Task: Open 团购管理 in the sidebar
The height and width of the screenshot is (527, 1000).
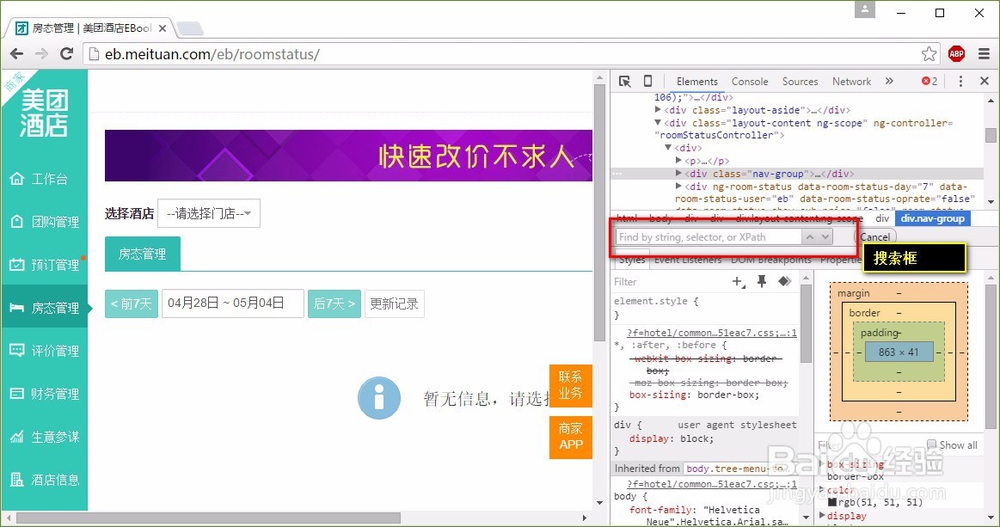Action: (x=45, y=222)
